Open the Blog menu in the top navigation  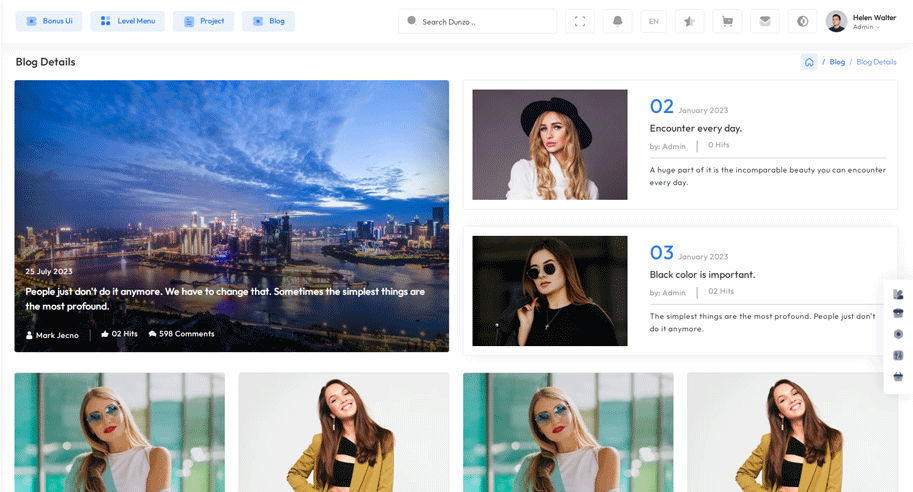tap(268, 21)
